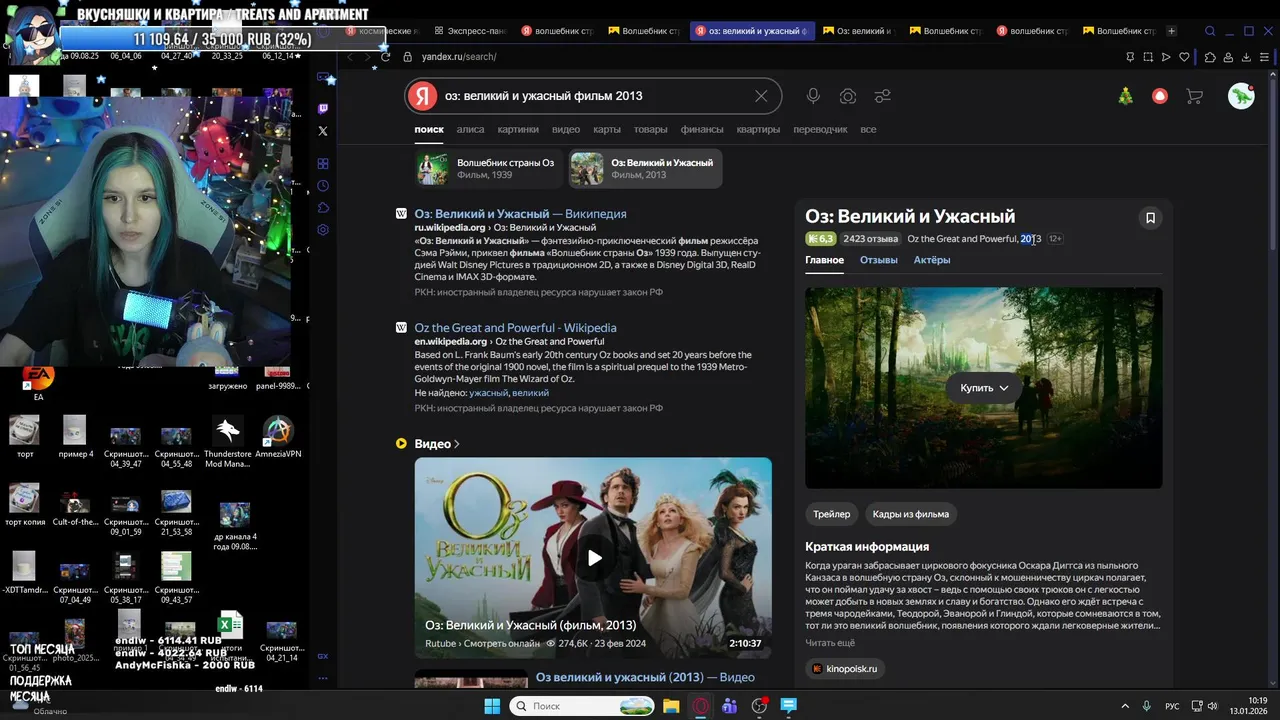
Task: Click the browser tab search magnifier
Action: pos(1210,31)
